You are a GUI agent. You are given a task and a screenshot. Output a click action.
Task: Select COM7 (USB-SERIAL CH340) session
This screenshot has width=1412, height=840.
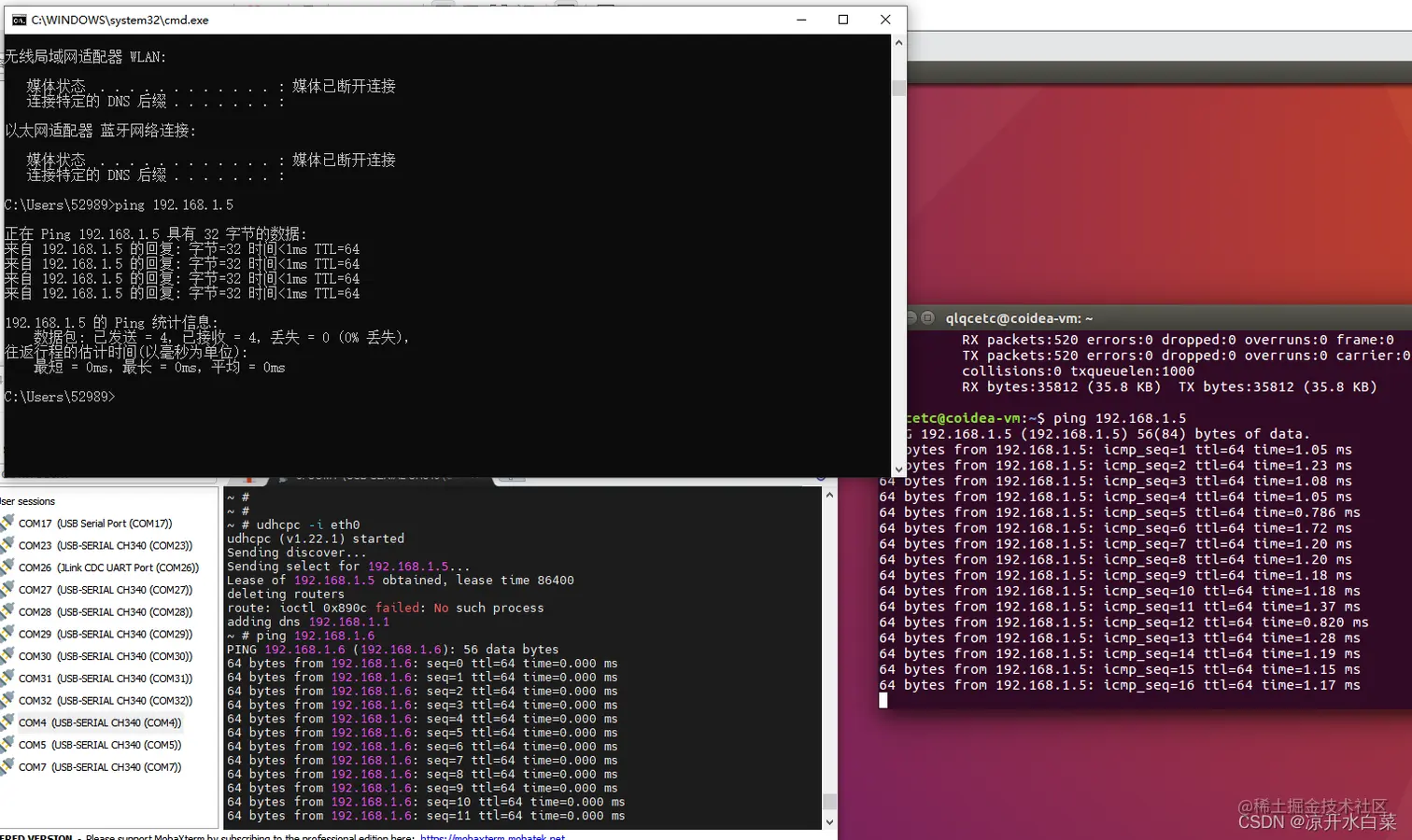(99, 767)
